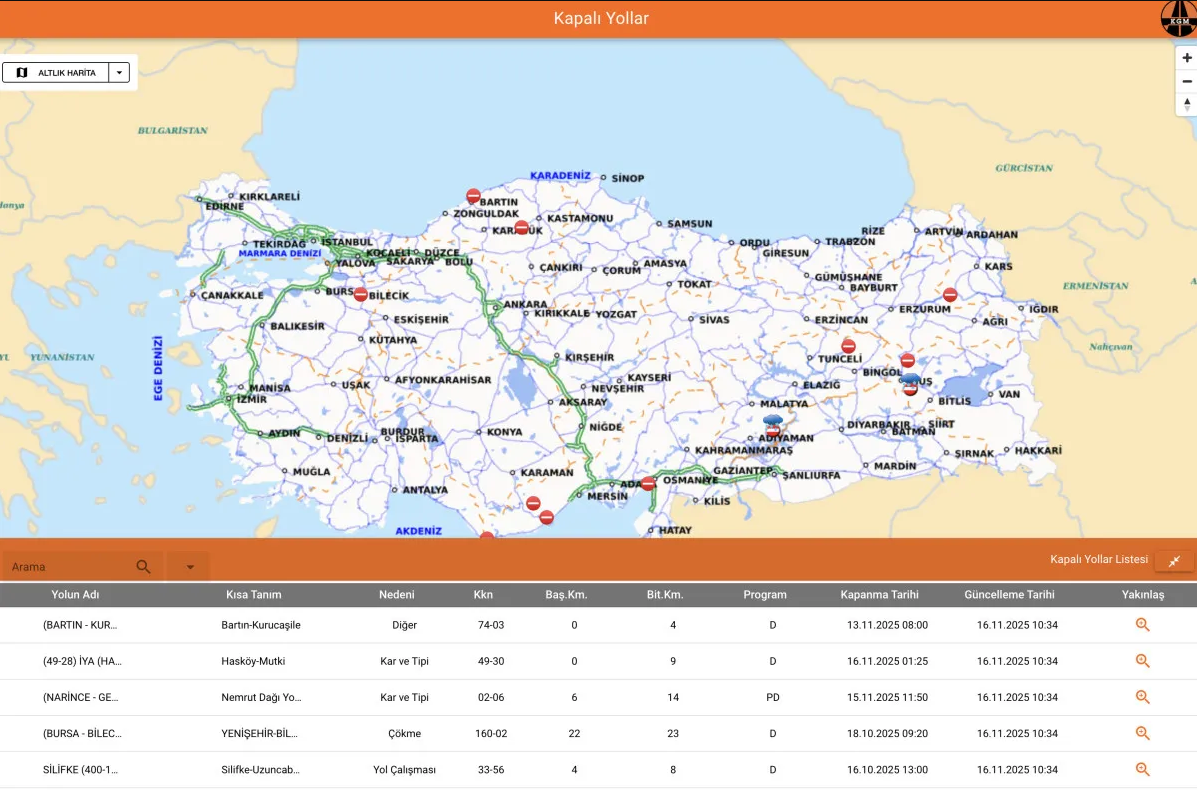Zoom out the map with minus button

1187,81
